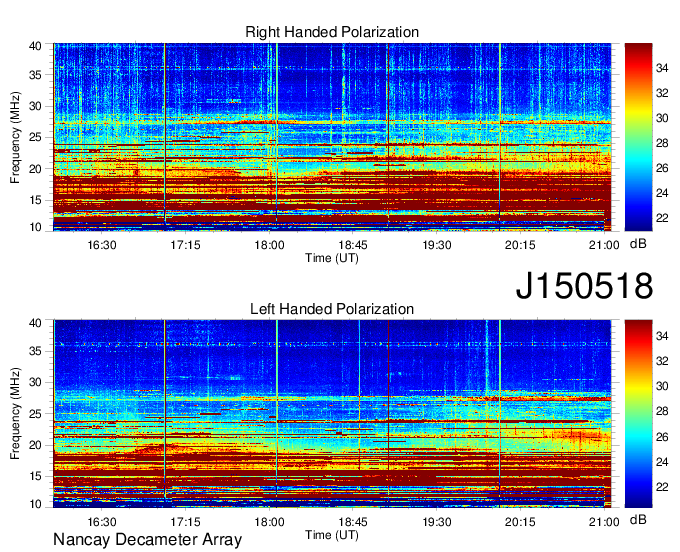The width and height of the screenshot is (680, 552).
Task: Click the 18:45 time tick under Right Handed plot
Action: point(353,245)
